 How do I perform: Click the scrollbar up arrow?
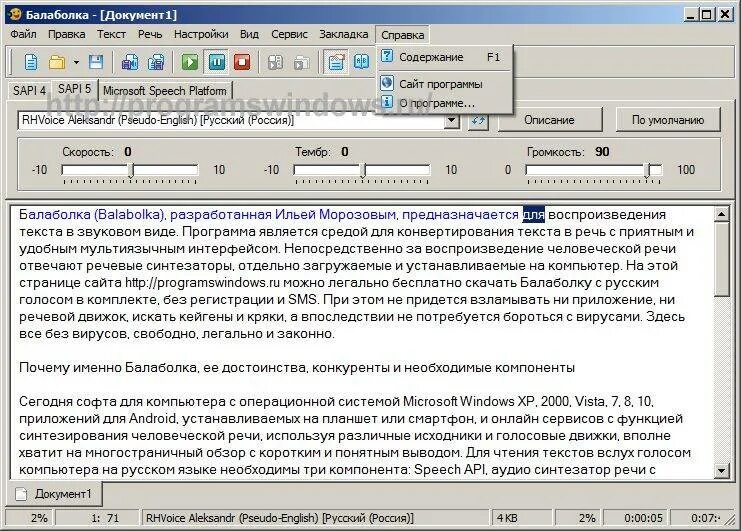pyautogui.click(x=721, y=215)
